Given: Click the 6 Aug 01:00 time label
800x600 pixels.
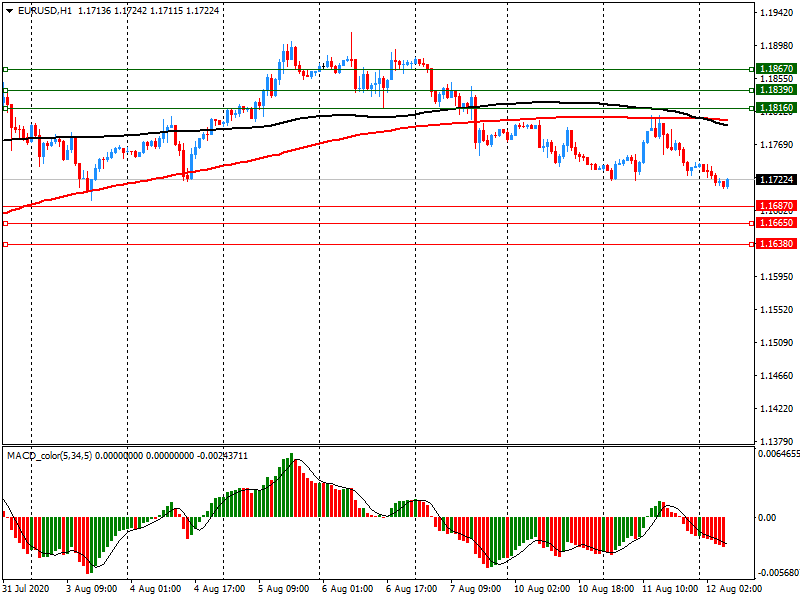Looking at the screenshot, I should 347,589.
